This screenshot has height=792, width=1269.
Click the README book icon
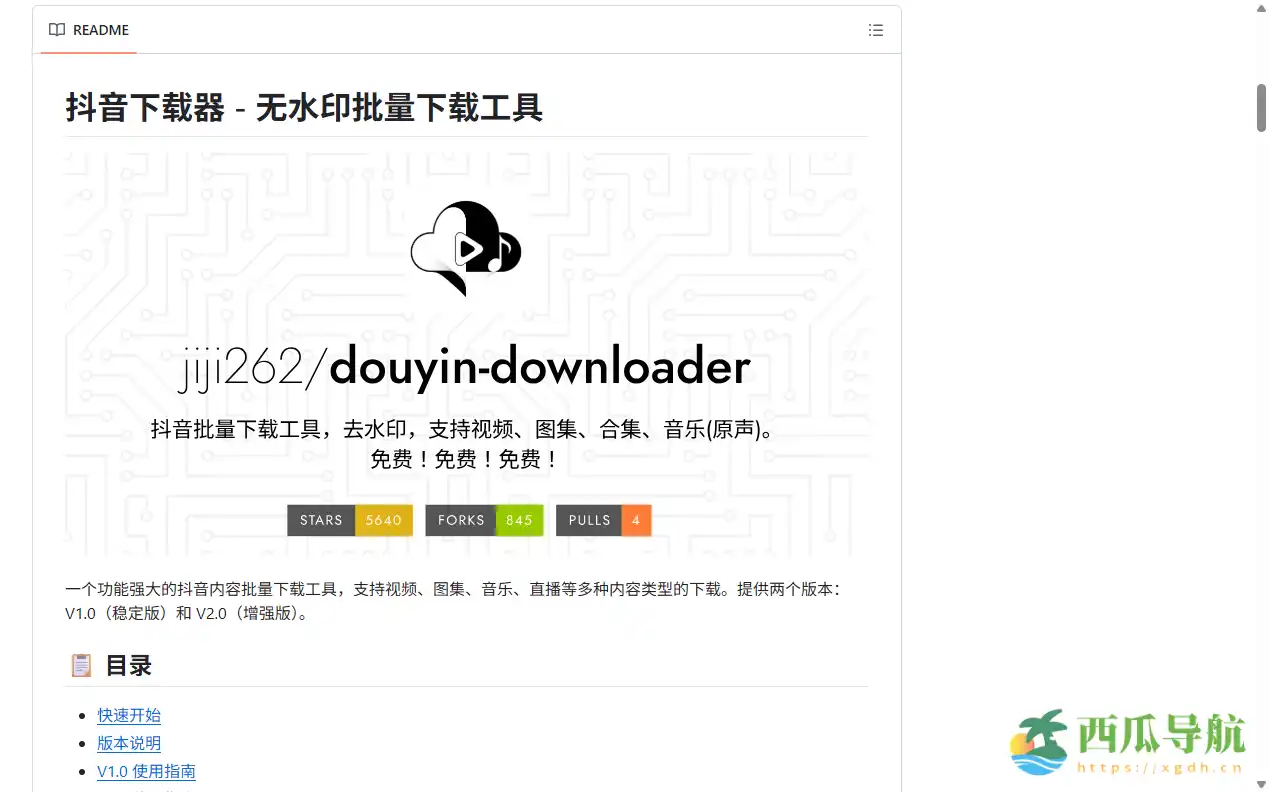[x=57, y=30]
